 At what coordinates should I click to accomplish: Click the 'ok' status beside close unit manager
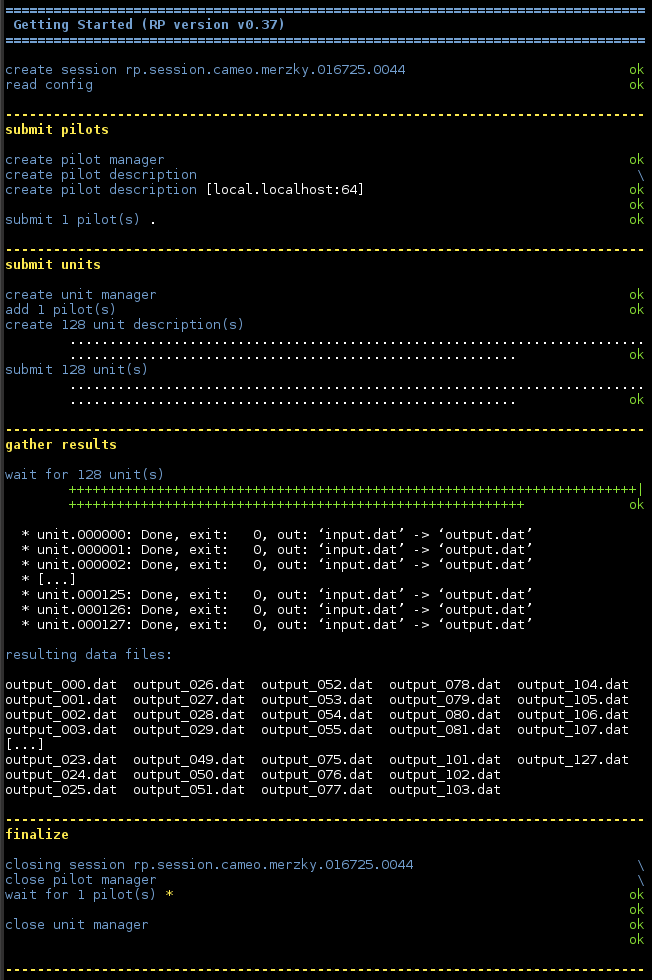[636, 924]
